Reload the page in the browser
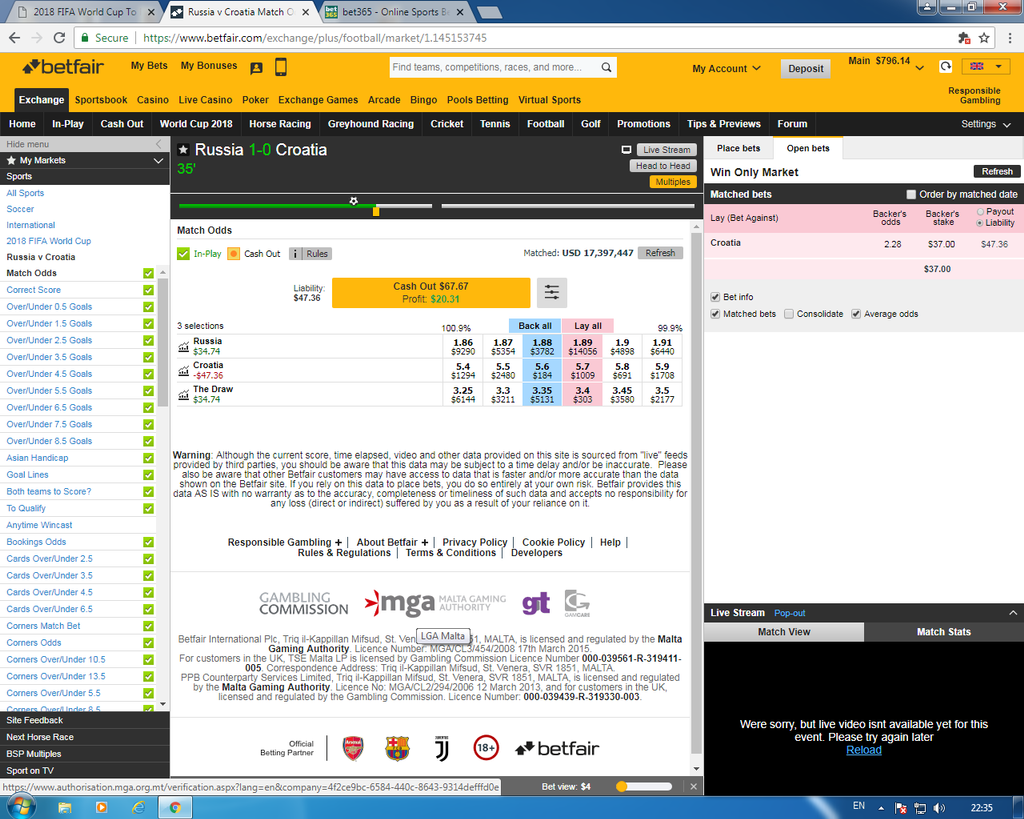Screen dimensions: 1024x819 [59, 38]
